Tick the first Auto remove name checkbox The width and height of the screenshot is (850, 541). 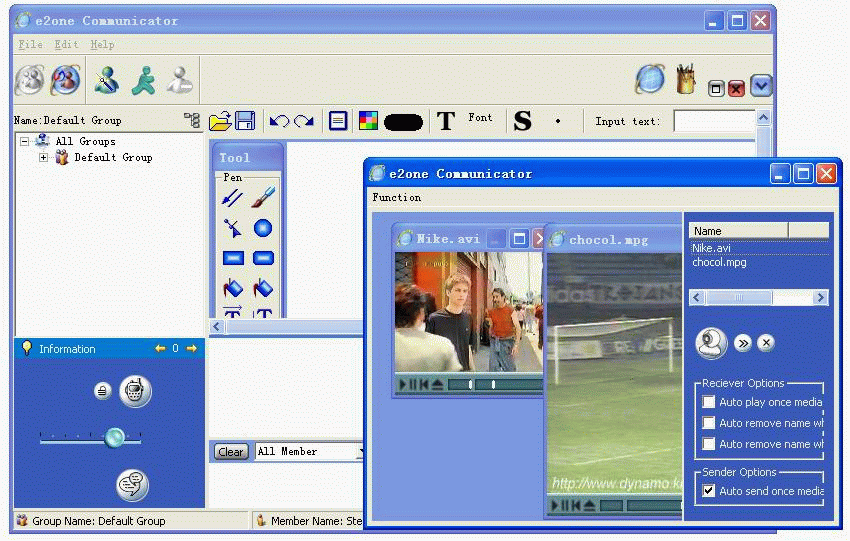click(709, 423)
